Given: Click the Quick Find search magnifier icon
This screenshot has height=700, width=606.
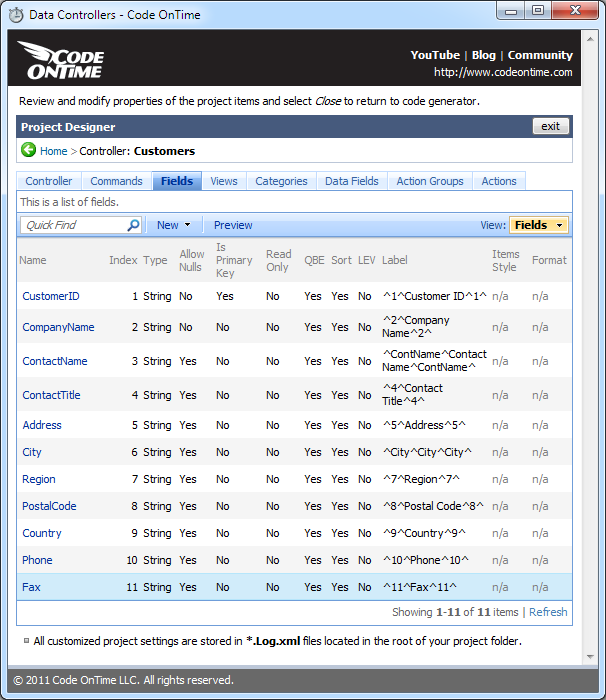Looking at the screenshot, I should [133, 225].
